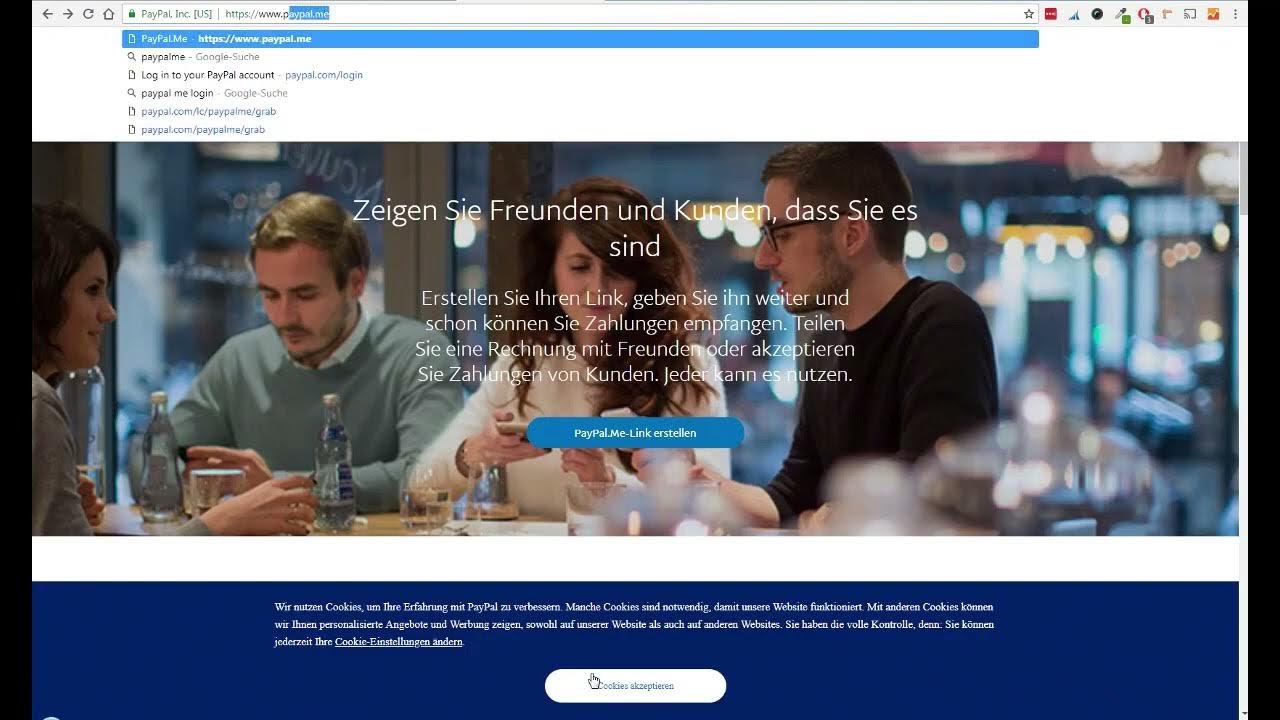
Task: Choose the 'paypalme - Google-Suche' suggestion
Action: click(x=580, y=57)
